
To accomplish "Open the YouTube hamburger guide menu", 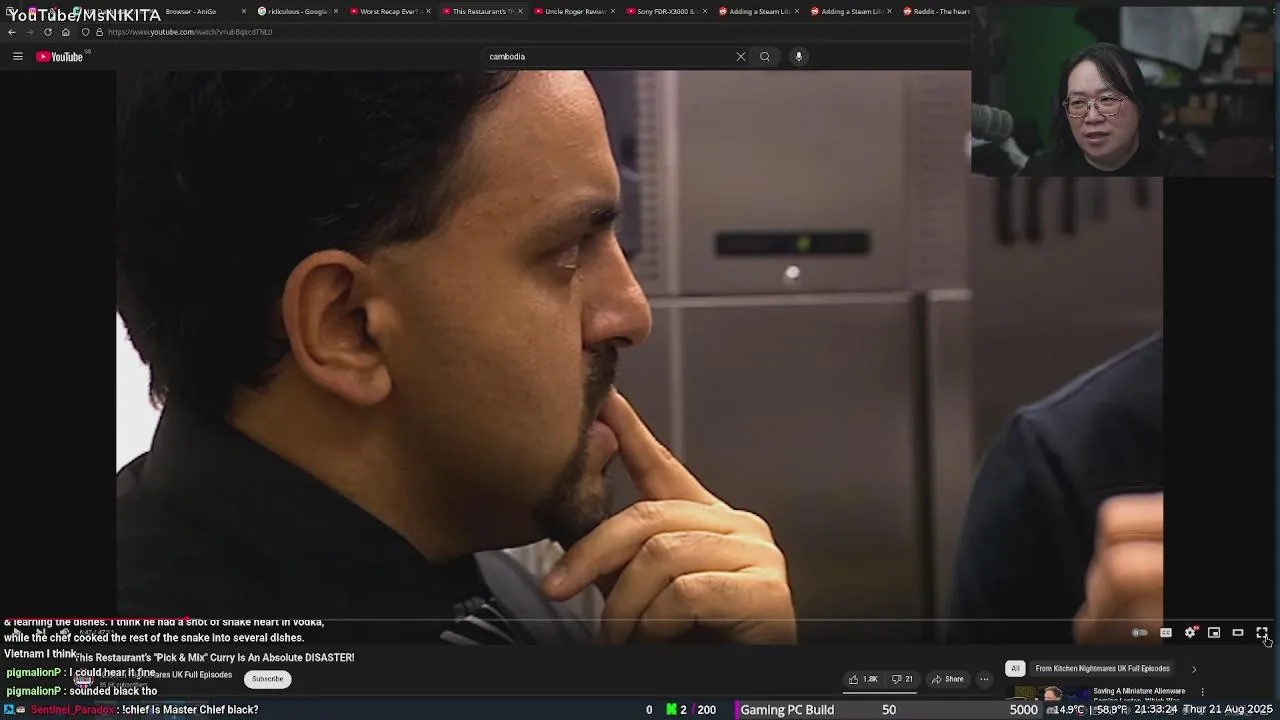I will coord(18,57).
